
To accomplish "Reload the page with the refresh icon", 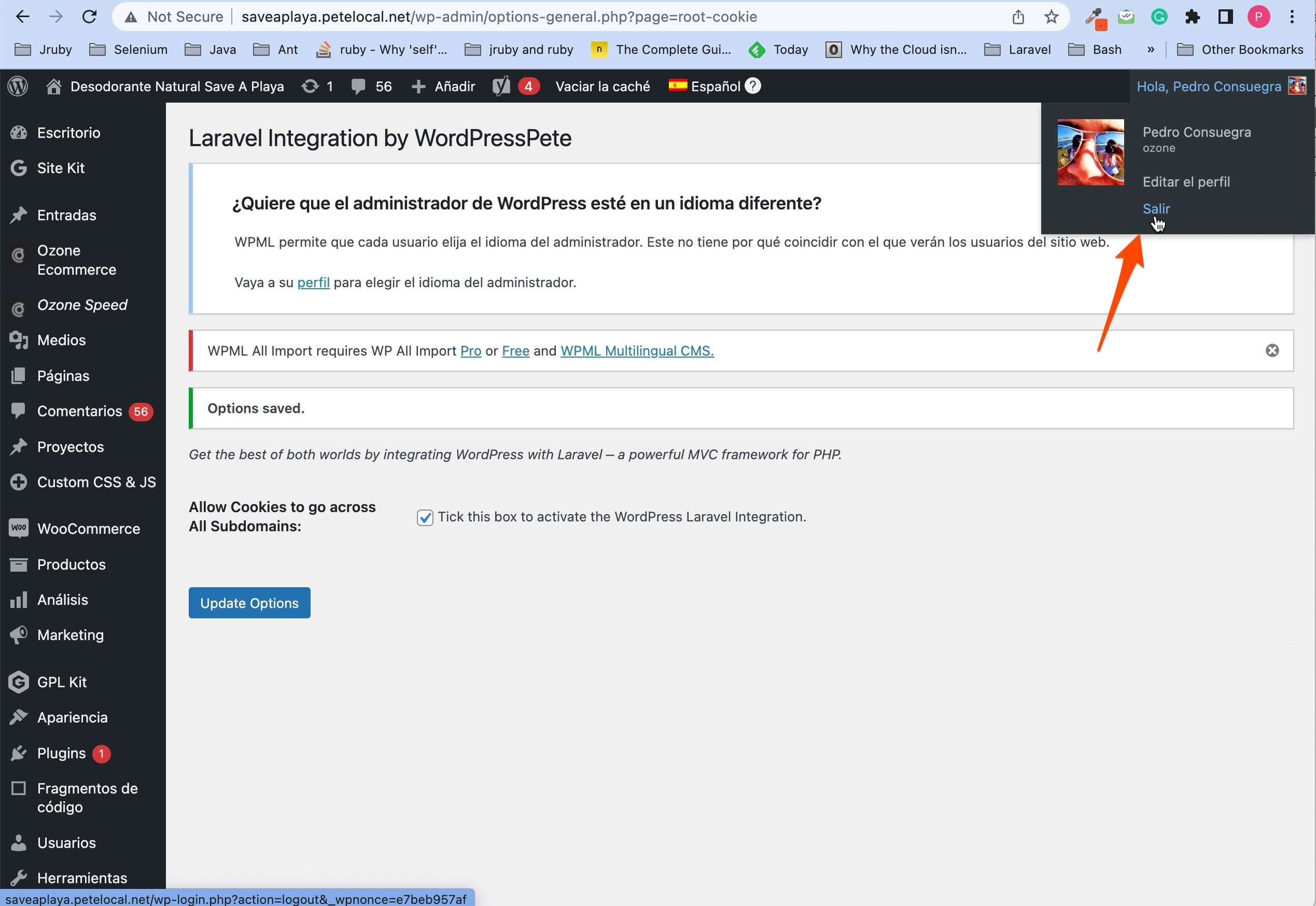I will (89, 17).
